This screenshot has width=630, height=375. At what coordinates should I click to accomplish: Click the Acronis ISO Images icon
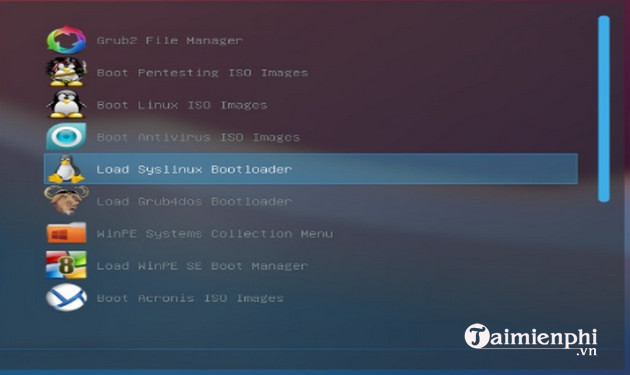[66, 297]
